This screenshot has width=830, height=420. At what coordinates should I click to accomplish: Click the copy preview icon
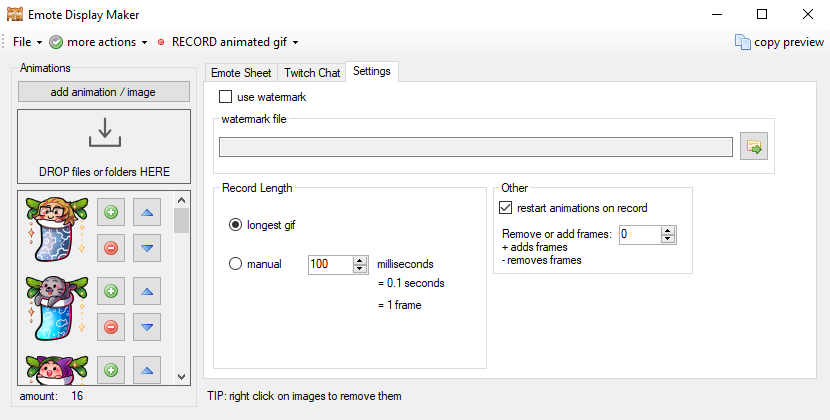pos(742,42)
